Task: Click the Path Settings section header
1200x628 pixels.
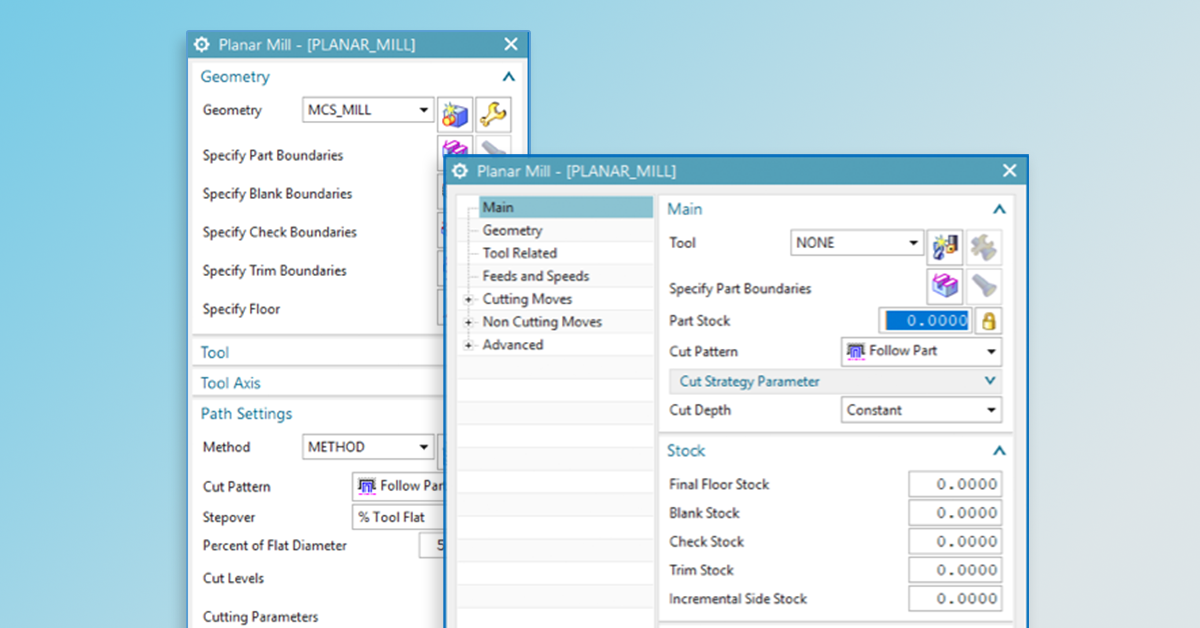Action: [x=246, y=414]
